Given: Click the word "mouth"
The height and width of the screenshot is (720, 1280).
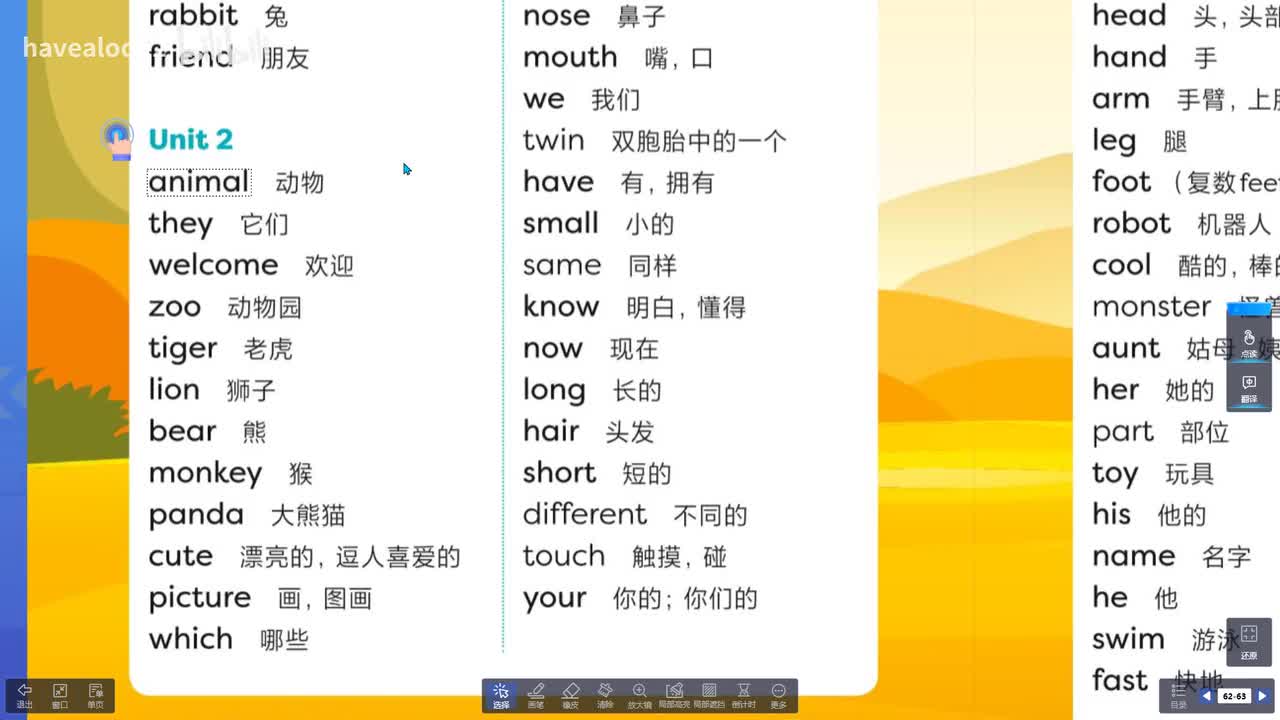Looking at the screenshot, I should pyautogui.click(x=570, y=57).
